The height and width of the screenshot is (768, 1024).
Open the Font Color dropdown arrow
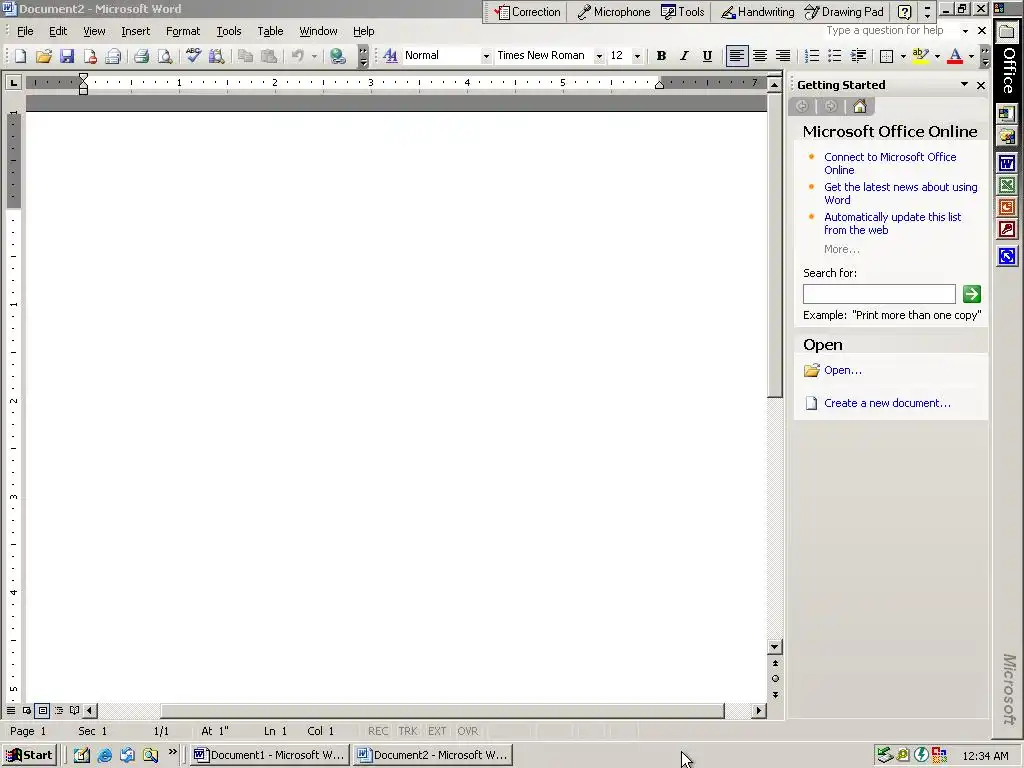971,56
